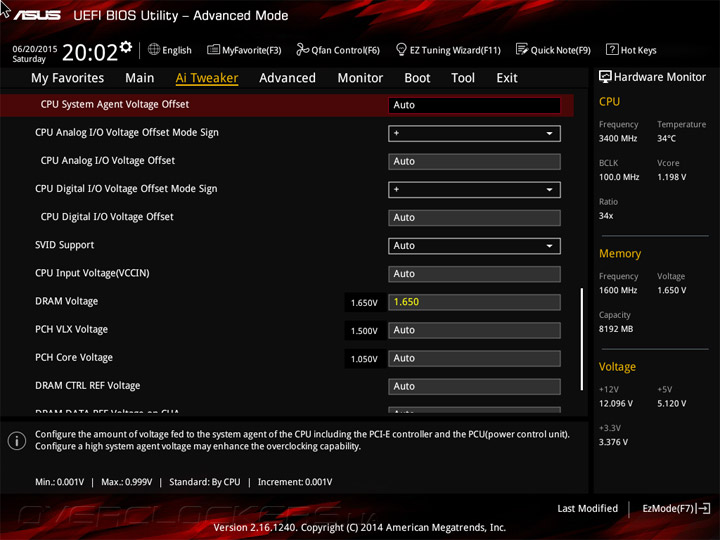
Task: Switch to EzMode(F7)
Action: pyautogui.click(x=668, y=508)
